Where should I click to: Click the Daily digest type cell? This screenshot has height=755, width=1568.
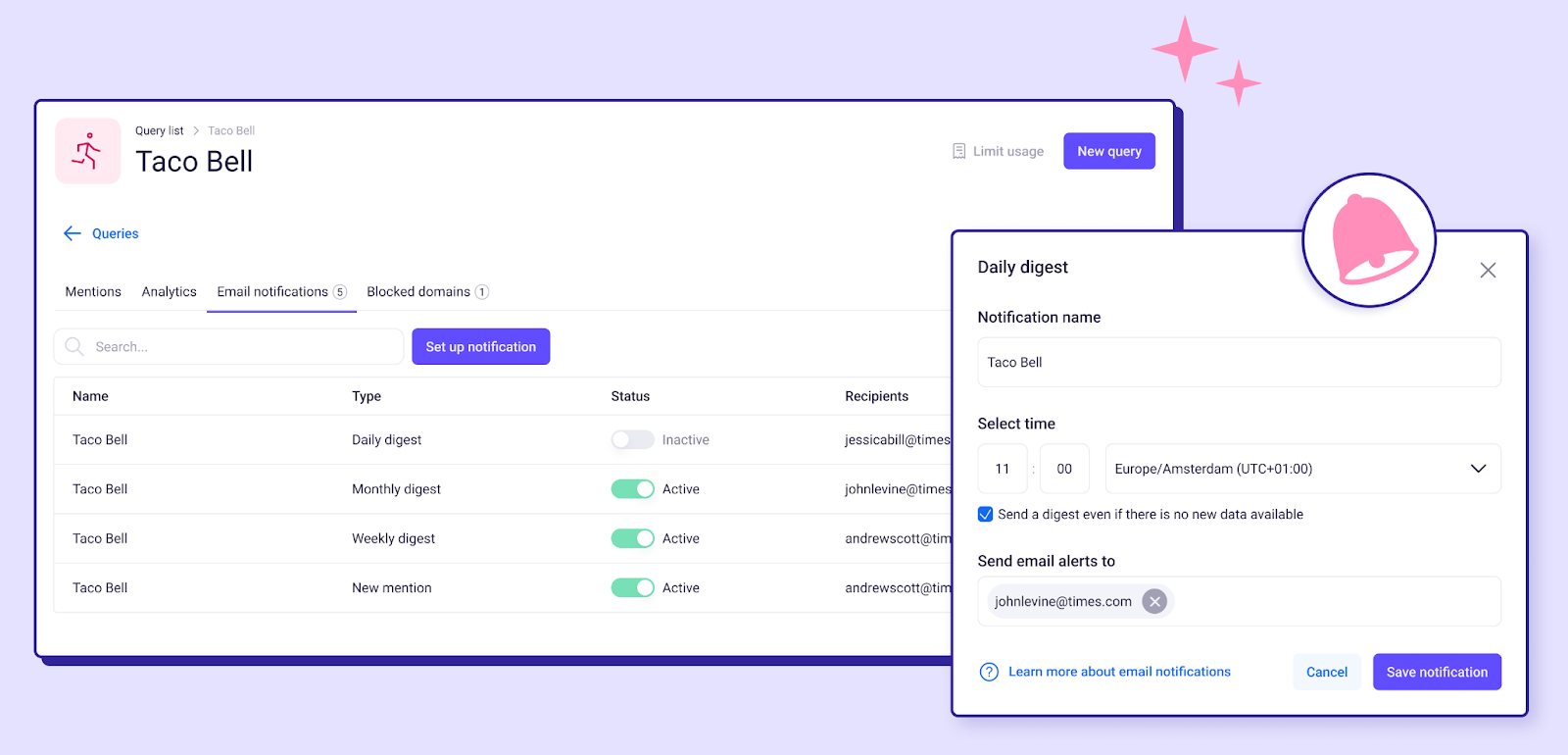click(386, 439)
